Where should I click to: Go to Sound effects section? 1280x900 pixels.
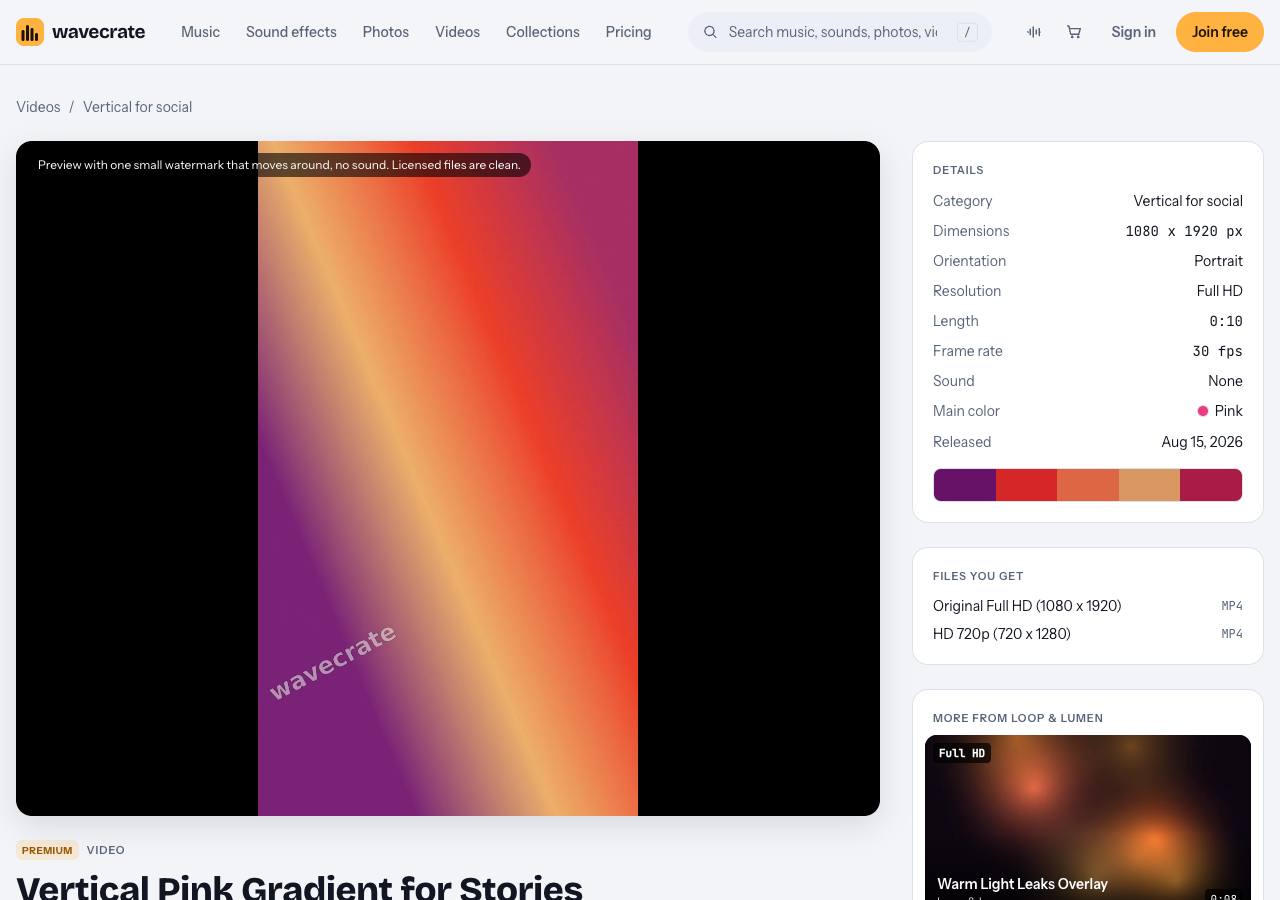click(x=291, y=32)
